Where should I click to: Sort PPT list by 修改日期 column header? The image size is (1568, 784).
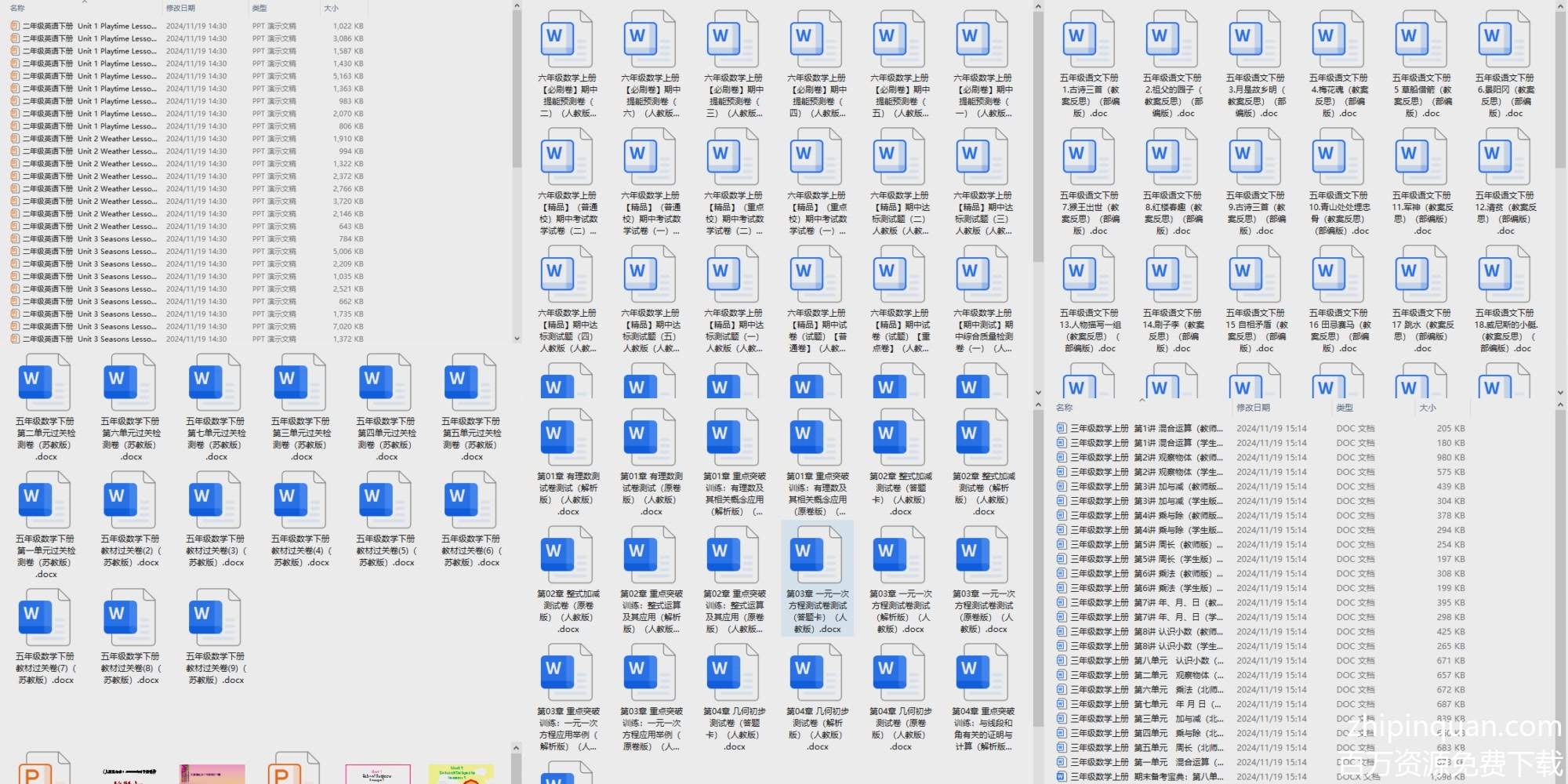pos(180,8)
